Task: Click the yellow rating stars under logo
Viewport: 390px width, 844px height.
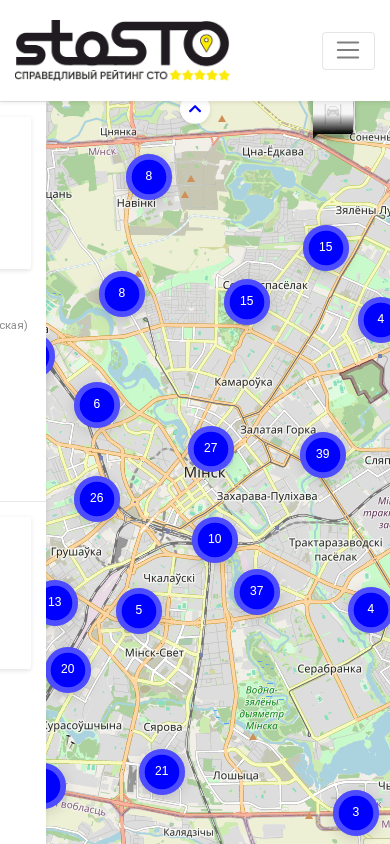Action: pos(200,75)
